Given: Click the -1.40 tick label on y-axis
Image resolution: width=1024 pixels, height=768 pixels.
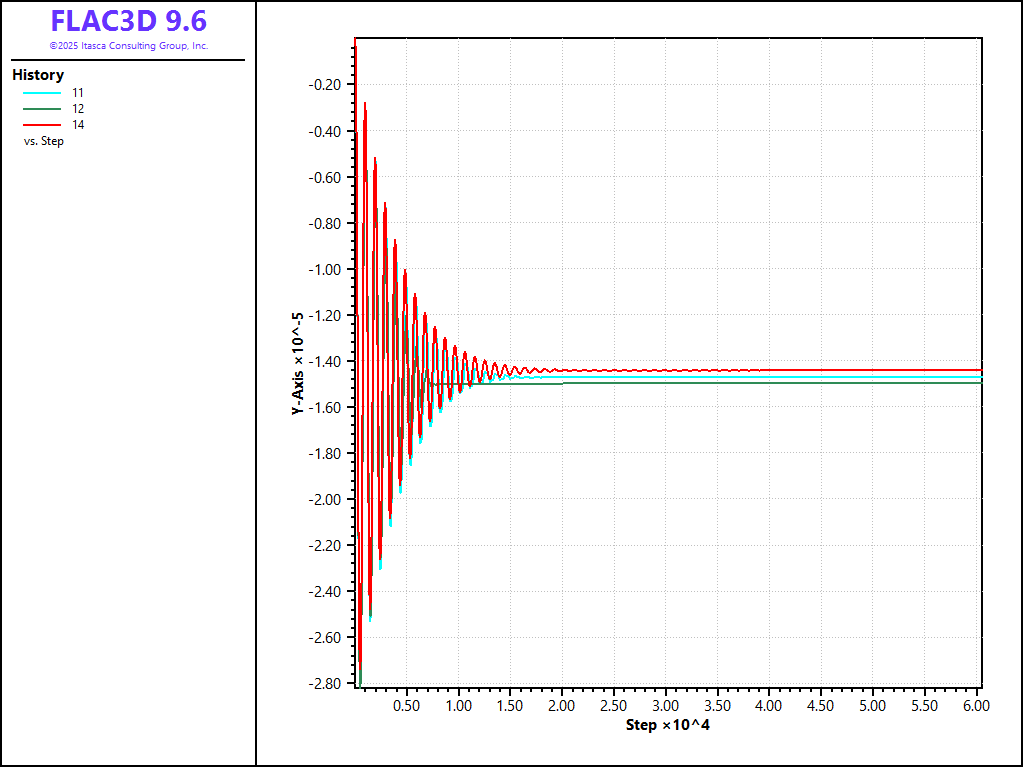Looking at the screenshot, I should click(326, 361).
